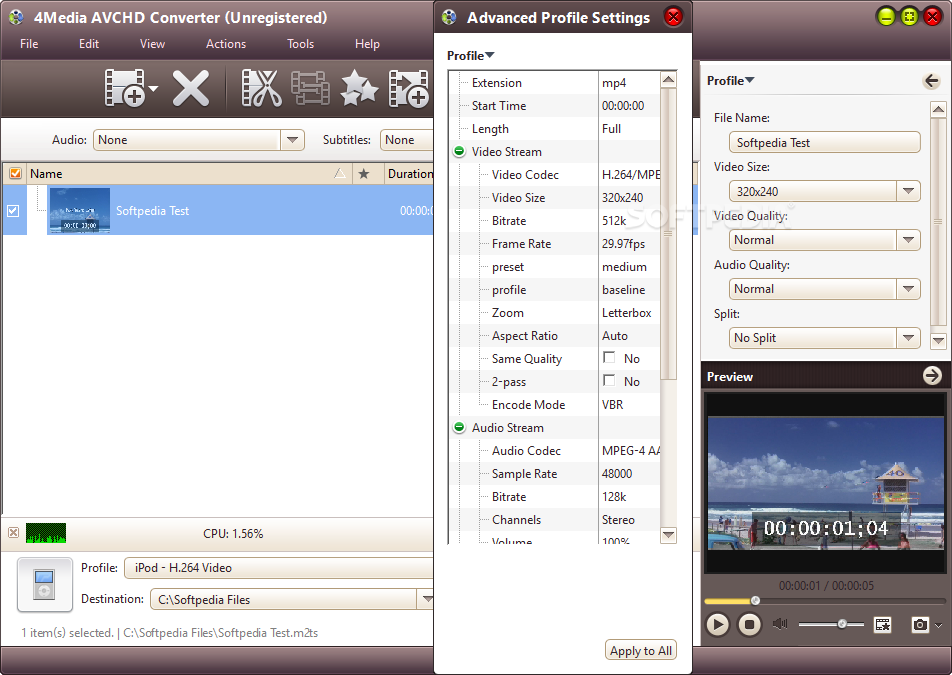Open the Video Quality dropdown
The image size is (952, 675).
pyautogui.click(x=908, y=240)
